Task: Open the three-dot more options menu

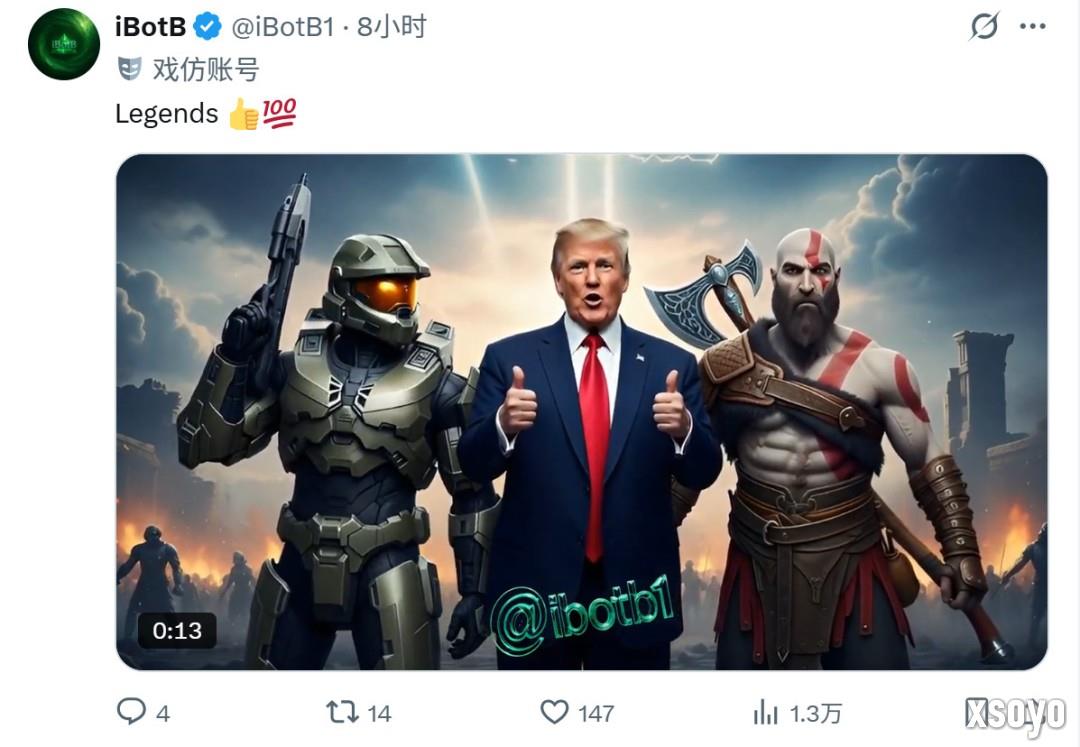Action: pyautogui.click(x=1032, y=26)
